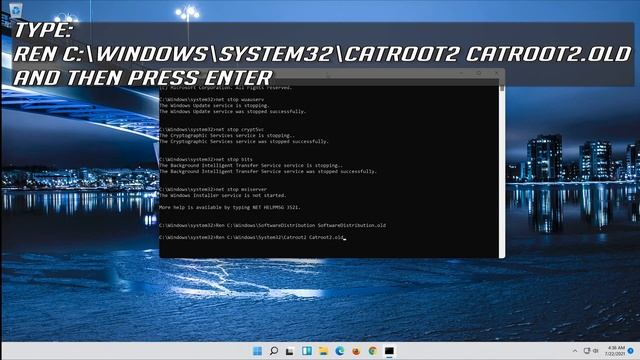Select the Command Prompt taskbar icon

point(389,351)
